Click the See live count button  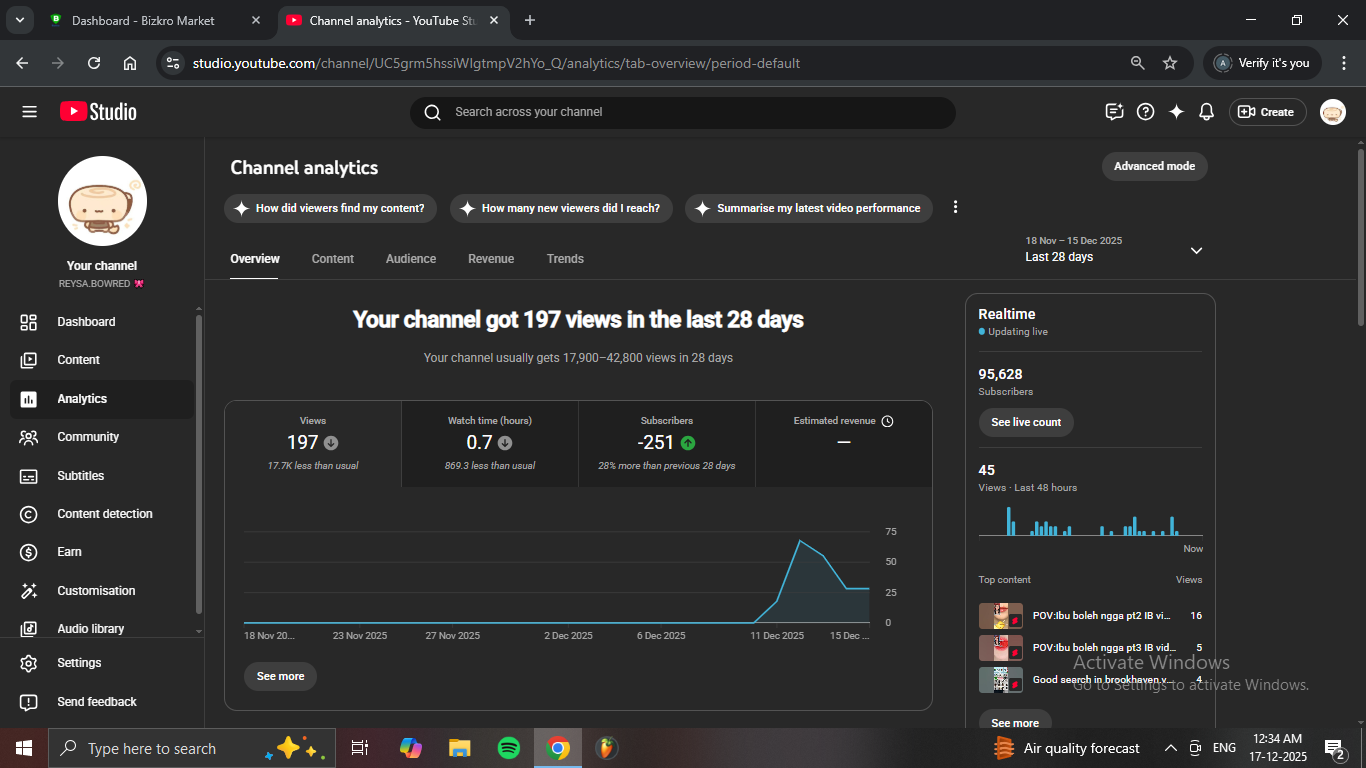(1026, 422)
